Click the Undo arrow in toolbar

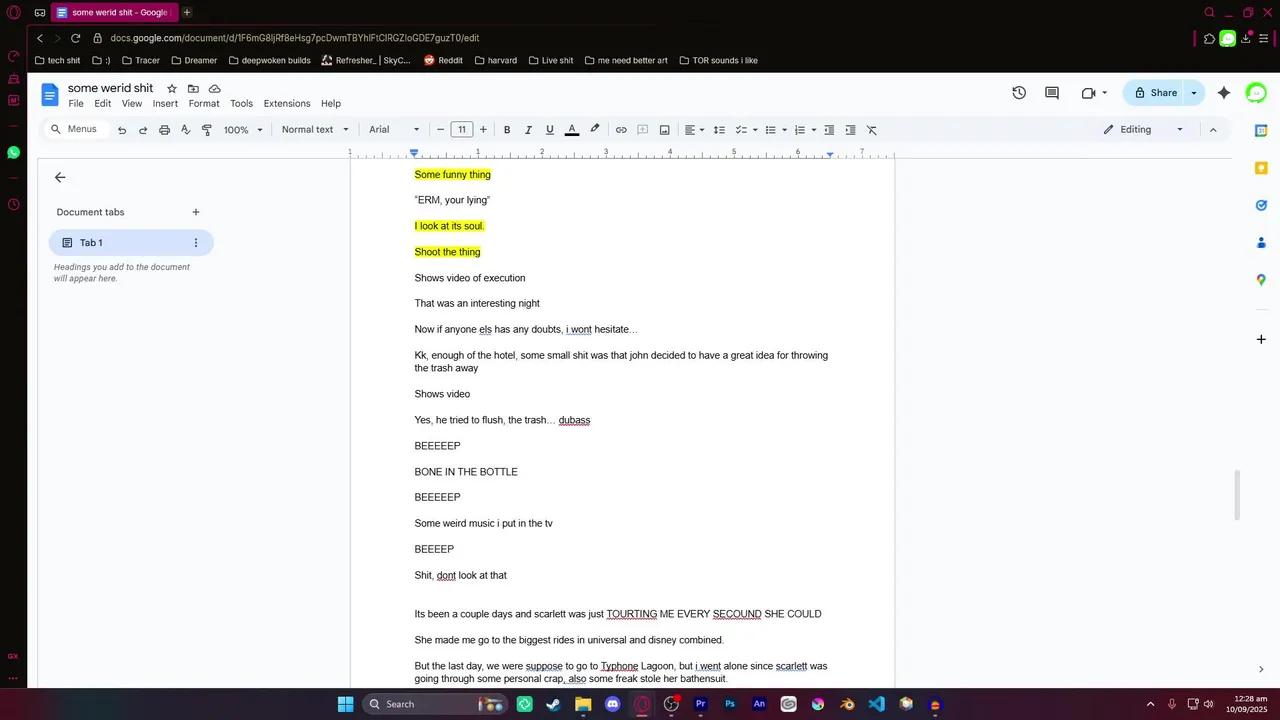(122, 130)
